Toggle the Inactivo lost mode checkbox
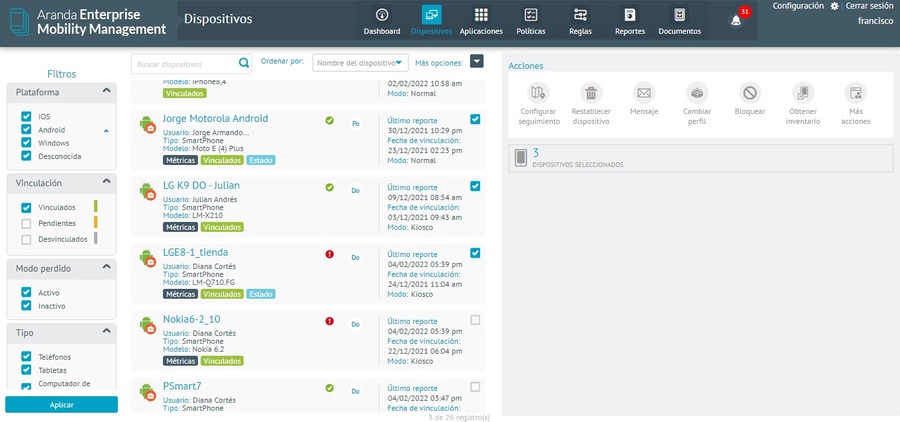This screenshot has width=900, height=422. [26, 305]
